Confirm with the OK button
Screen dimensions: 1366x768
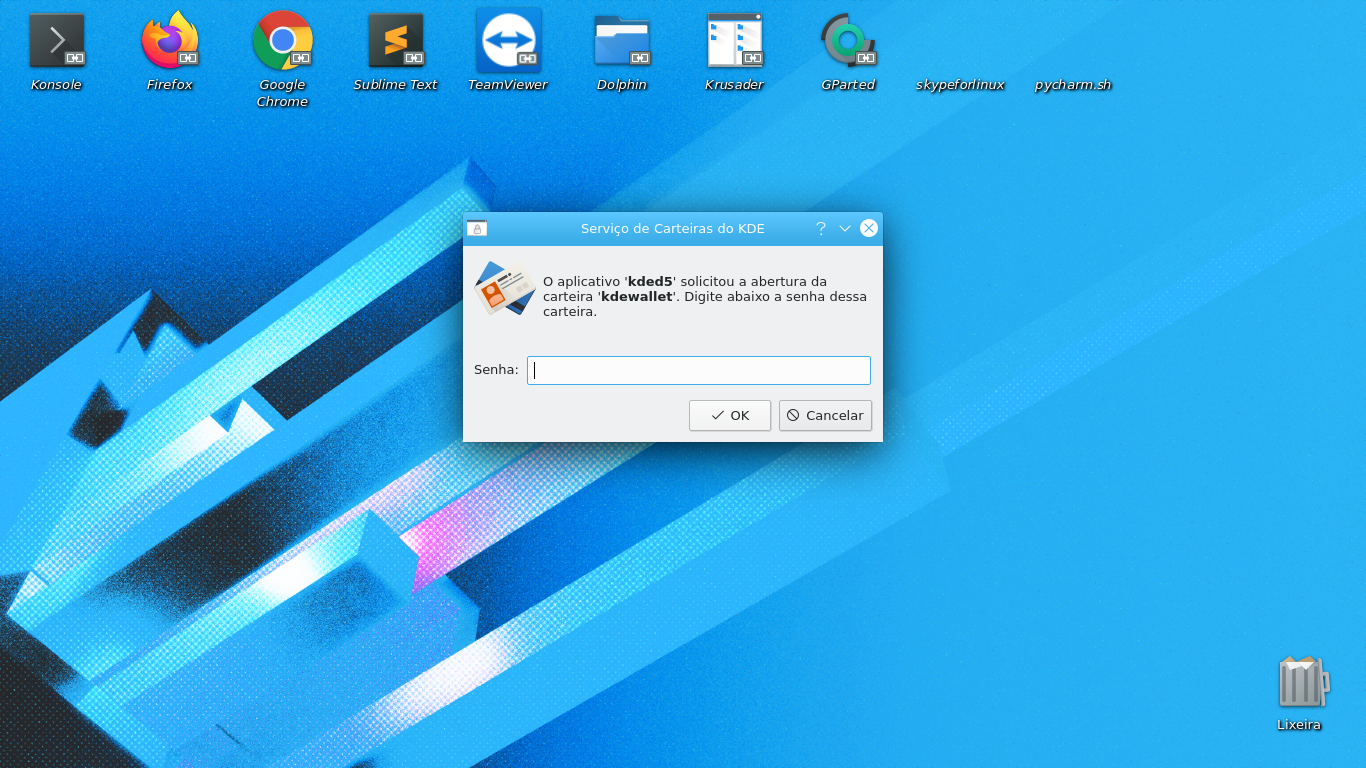coord(730,415)
